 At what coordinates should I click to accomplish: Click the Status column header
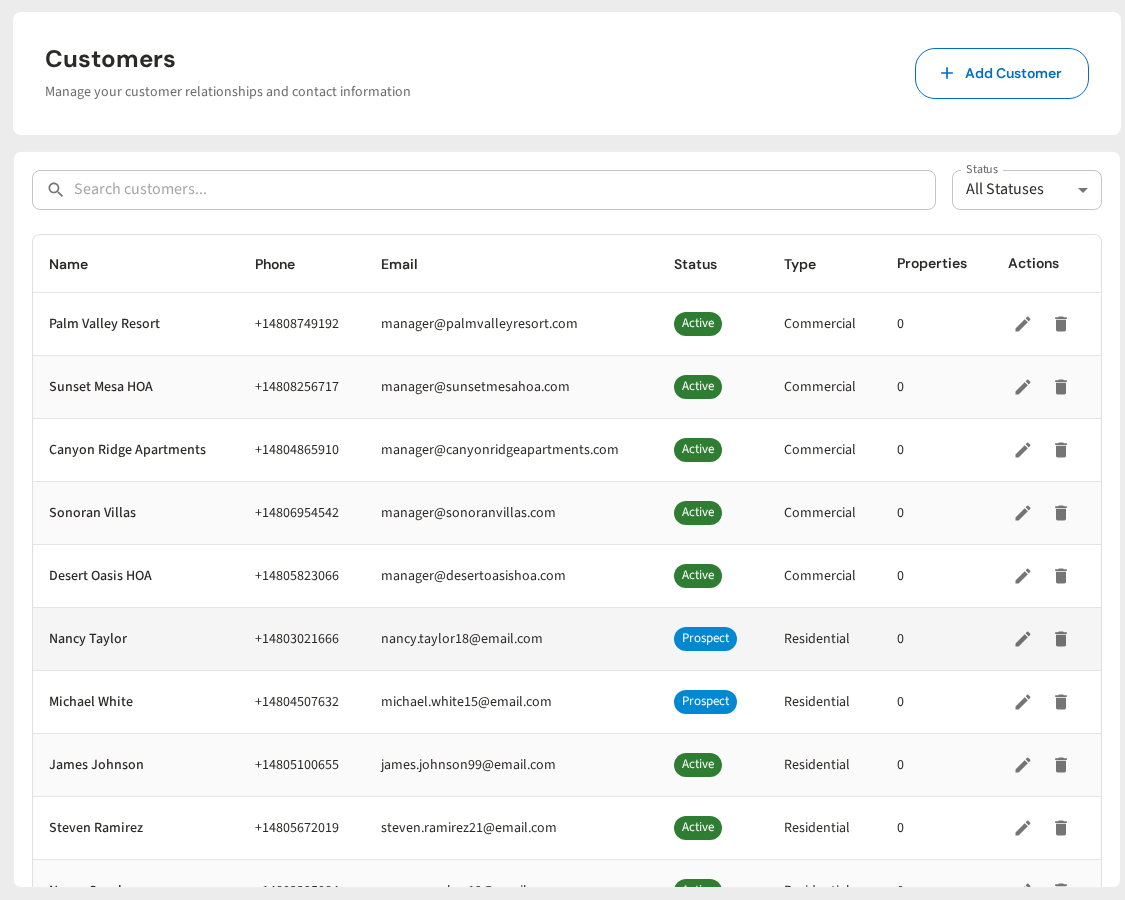(695, 264)
